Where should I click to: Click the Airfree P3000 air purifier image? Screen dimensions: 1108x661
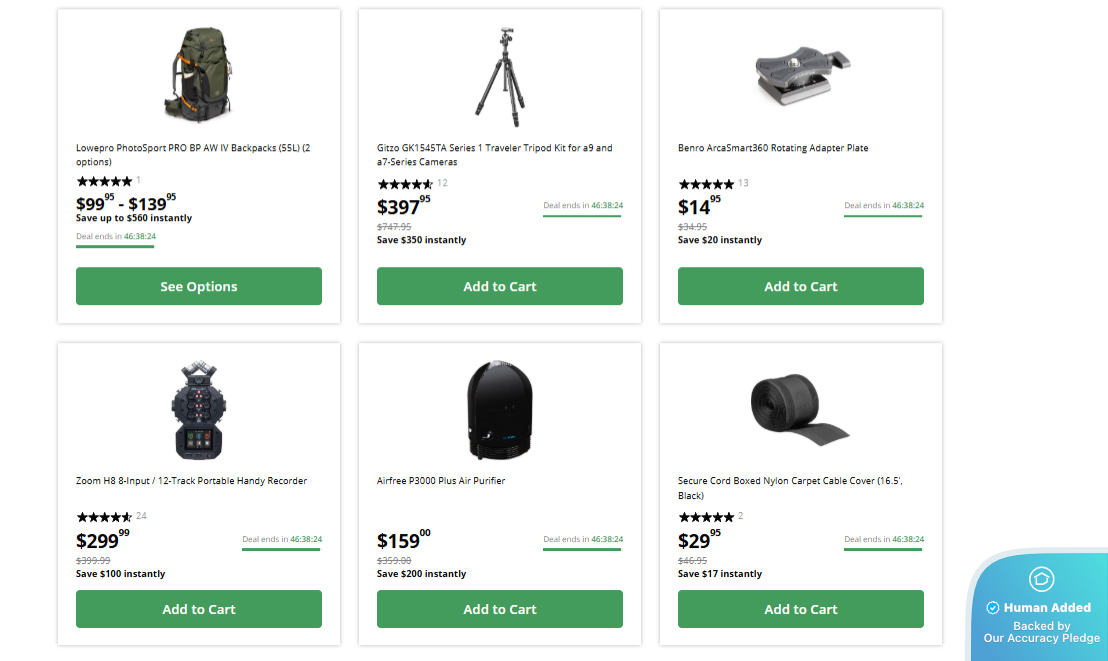[x=500, y=410]
